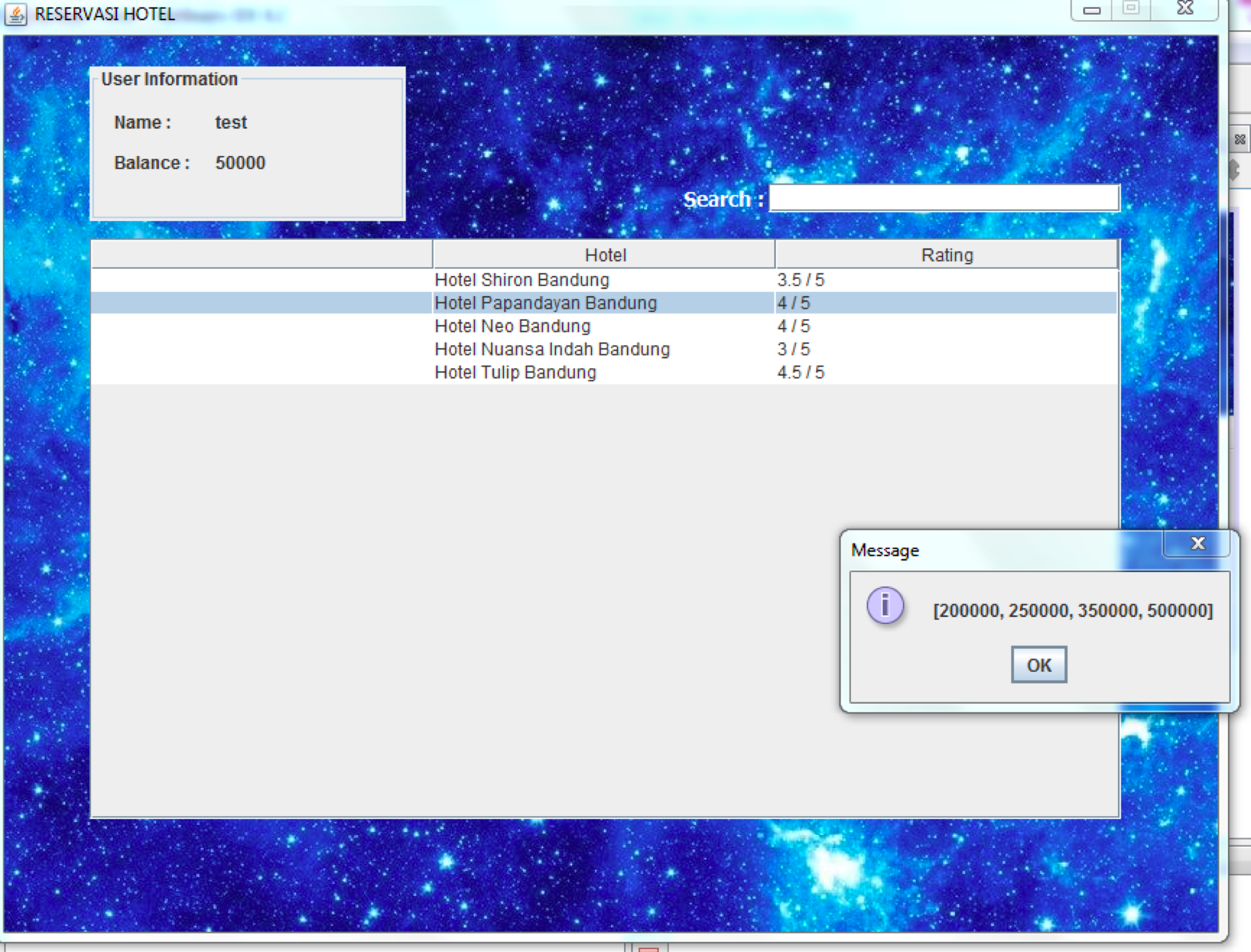
Task: Select the Hotel Shiron Bandung row
Action: (x=604, y=280)
